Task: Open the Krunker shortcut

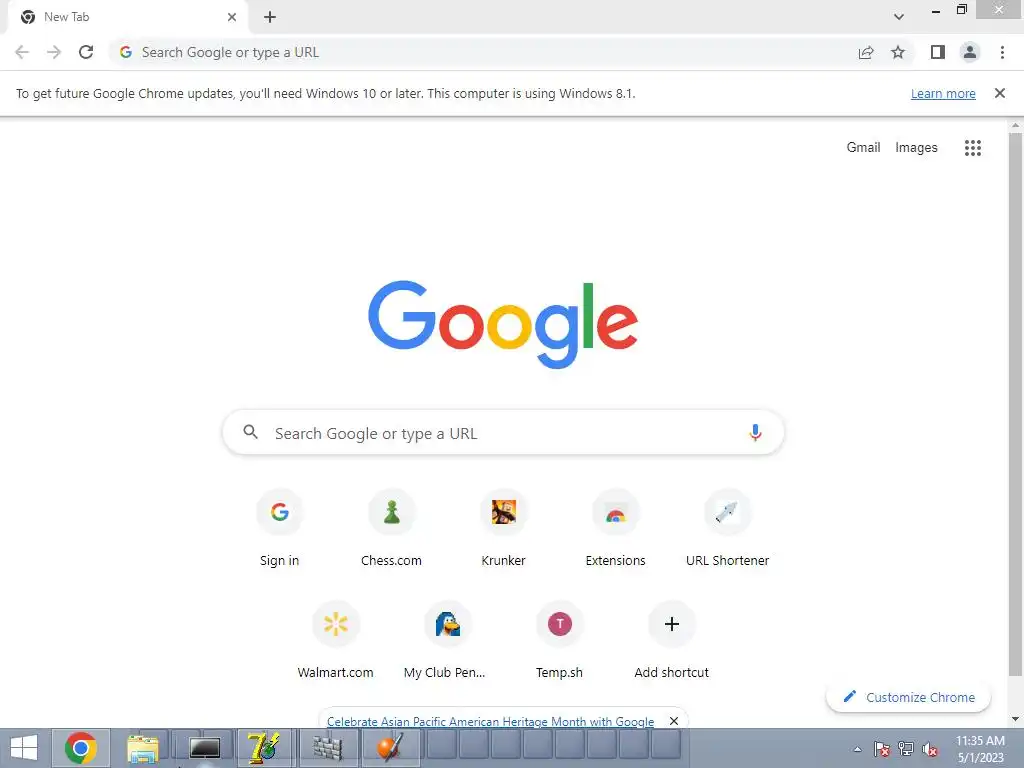Action: (x=504, y=528)
